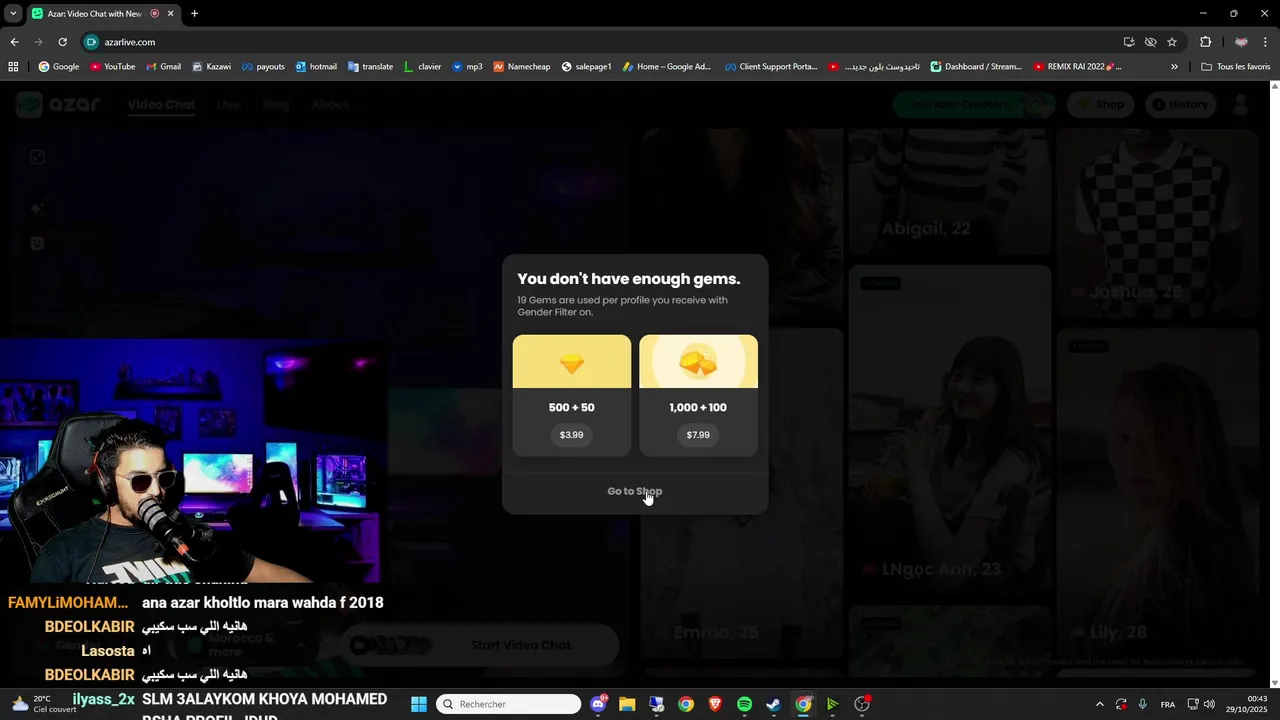Screen dimensions: 1280x720
Task: Go back in browser history
Action: pyautogui.click(x=14, y=42)
